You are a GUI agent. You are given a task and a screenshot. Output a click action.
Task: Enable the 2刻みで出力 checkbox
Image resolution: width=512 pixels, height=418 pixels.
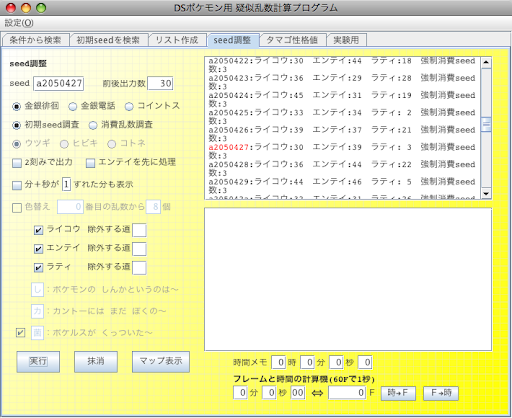coord(17,163)
